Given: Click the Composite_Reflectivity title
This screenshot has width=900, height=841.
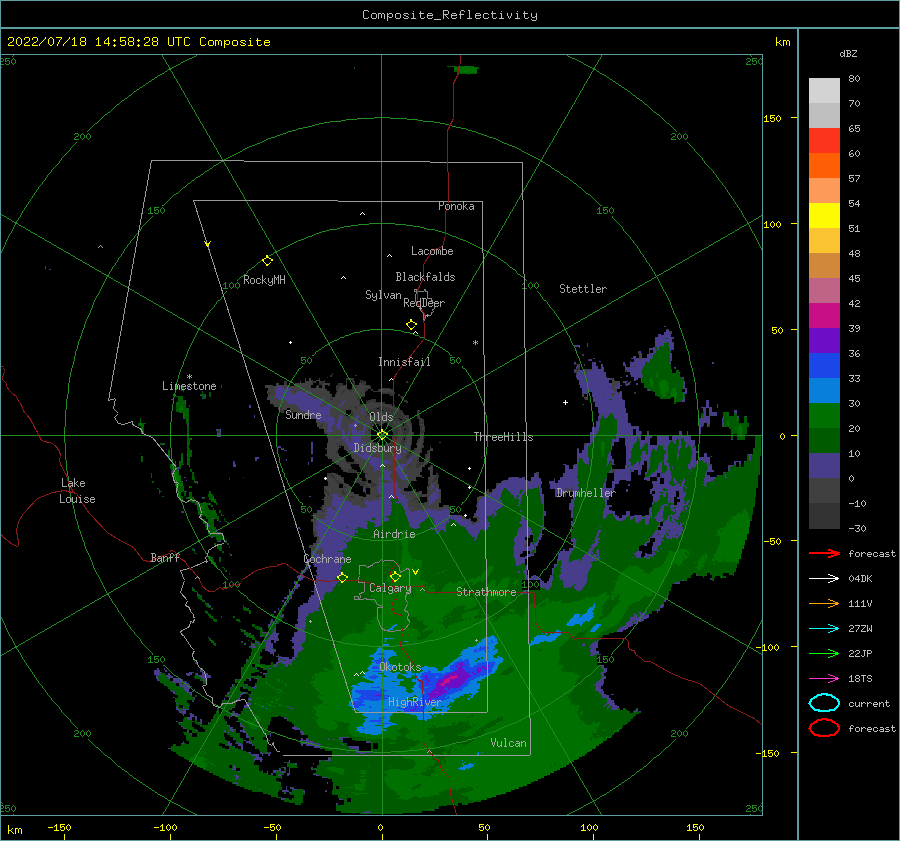Looking at the screenshot, I should [450, 15].
